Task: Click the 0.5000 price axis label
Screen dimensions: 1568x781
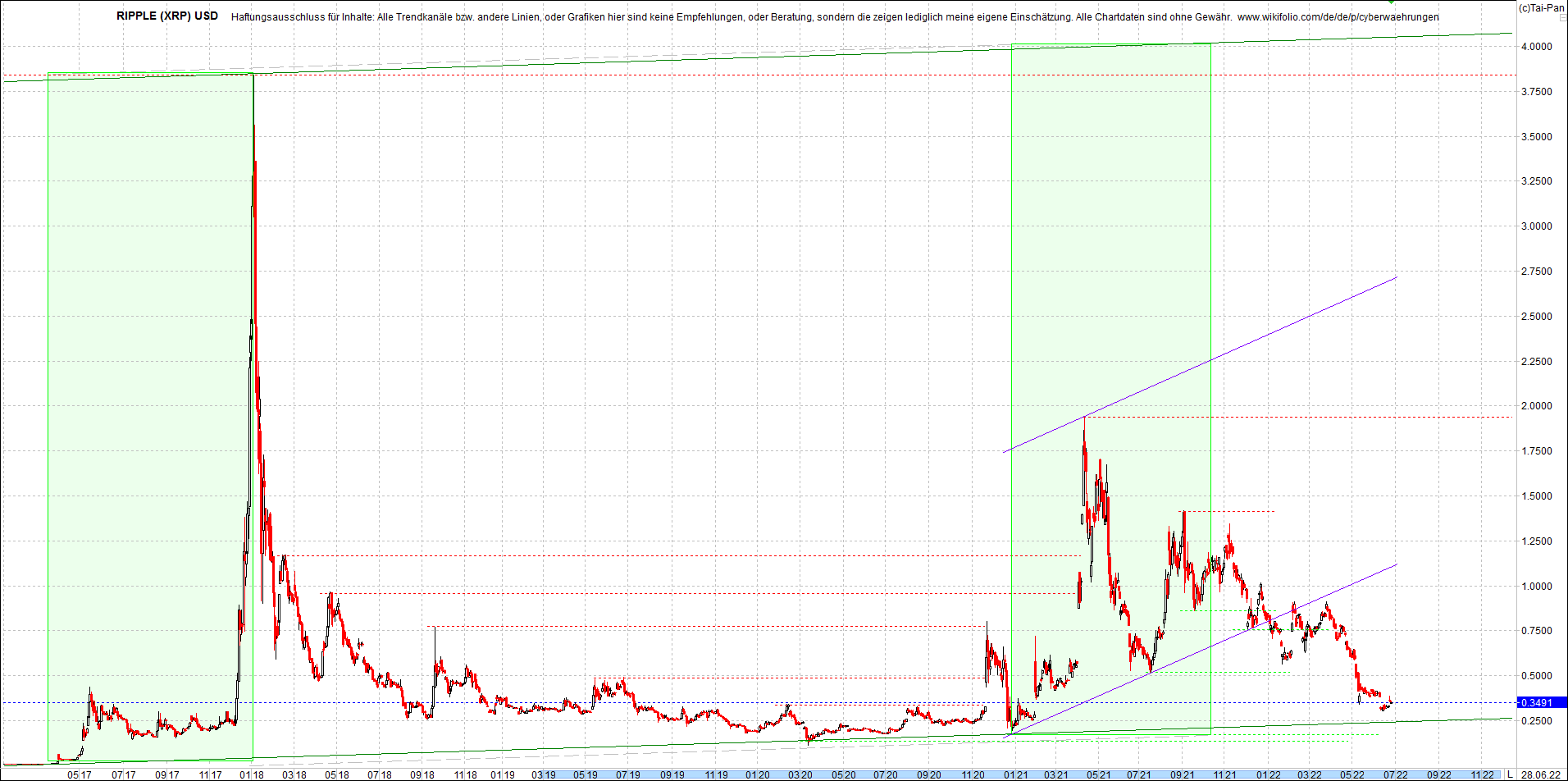Action: [x=1537, y=676]
